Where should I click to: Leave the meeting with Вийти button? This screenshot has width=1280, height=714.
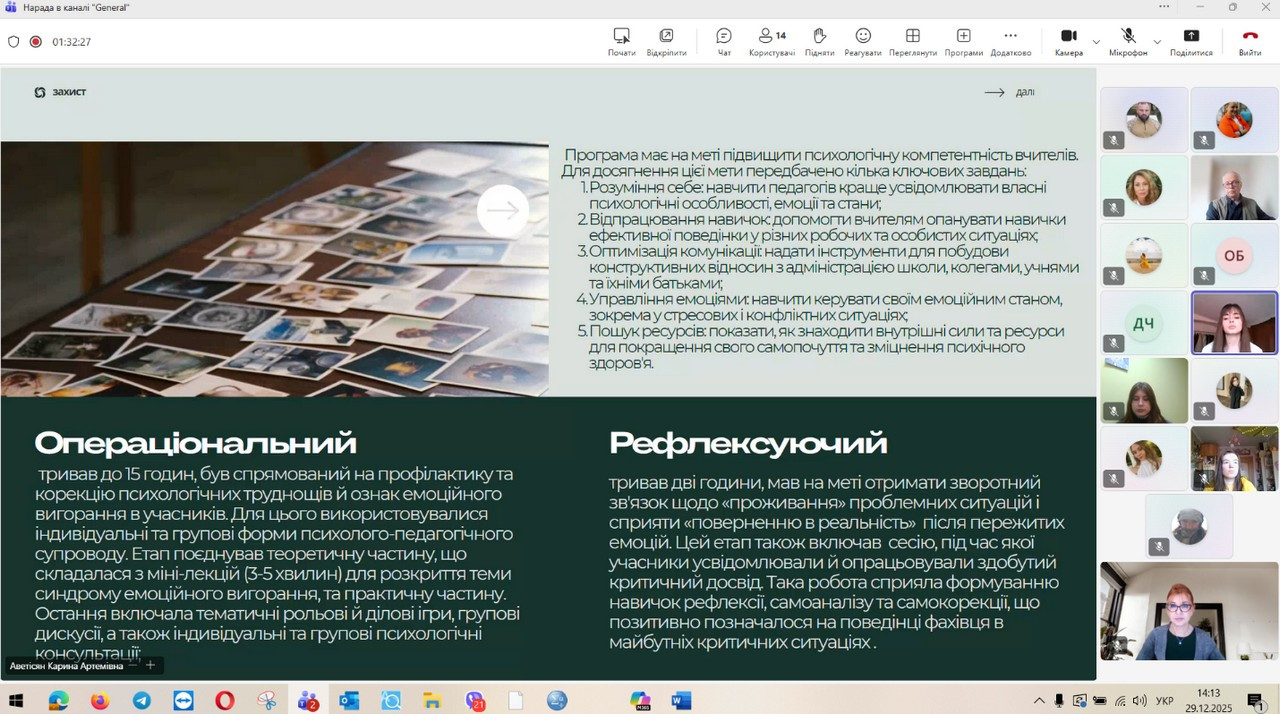pyautogui.click(x=1249, y=41)
